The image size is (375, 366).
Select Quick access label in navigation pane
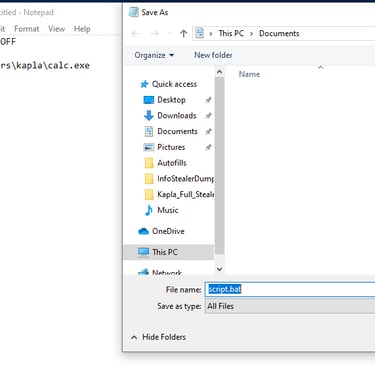pos(174,84)
